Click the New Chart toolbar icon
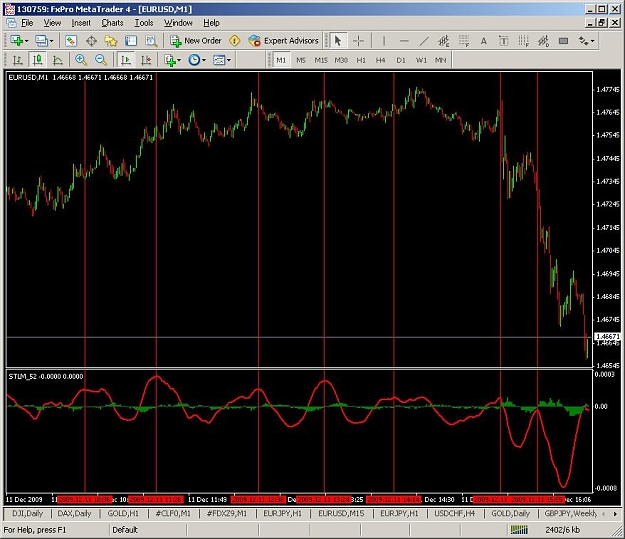This screenshot has width=625, height=539. pos(17,41)
